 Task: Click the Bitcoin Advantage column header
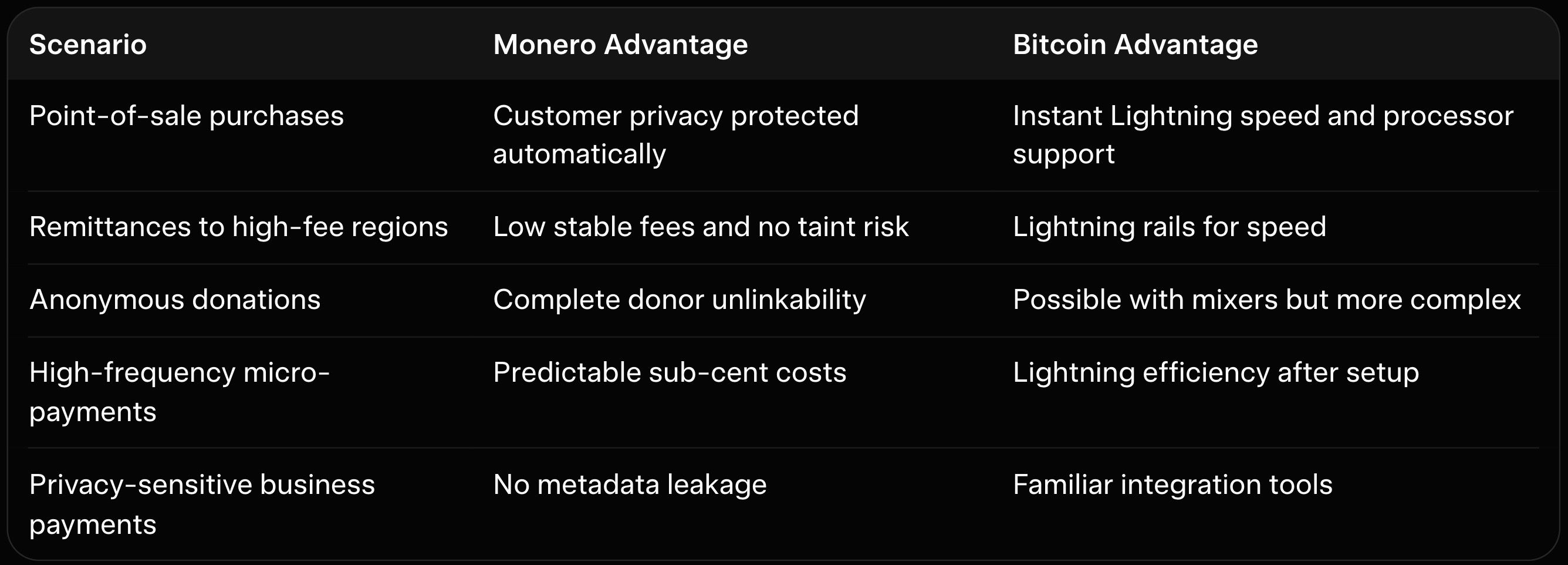point(1134,45)
